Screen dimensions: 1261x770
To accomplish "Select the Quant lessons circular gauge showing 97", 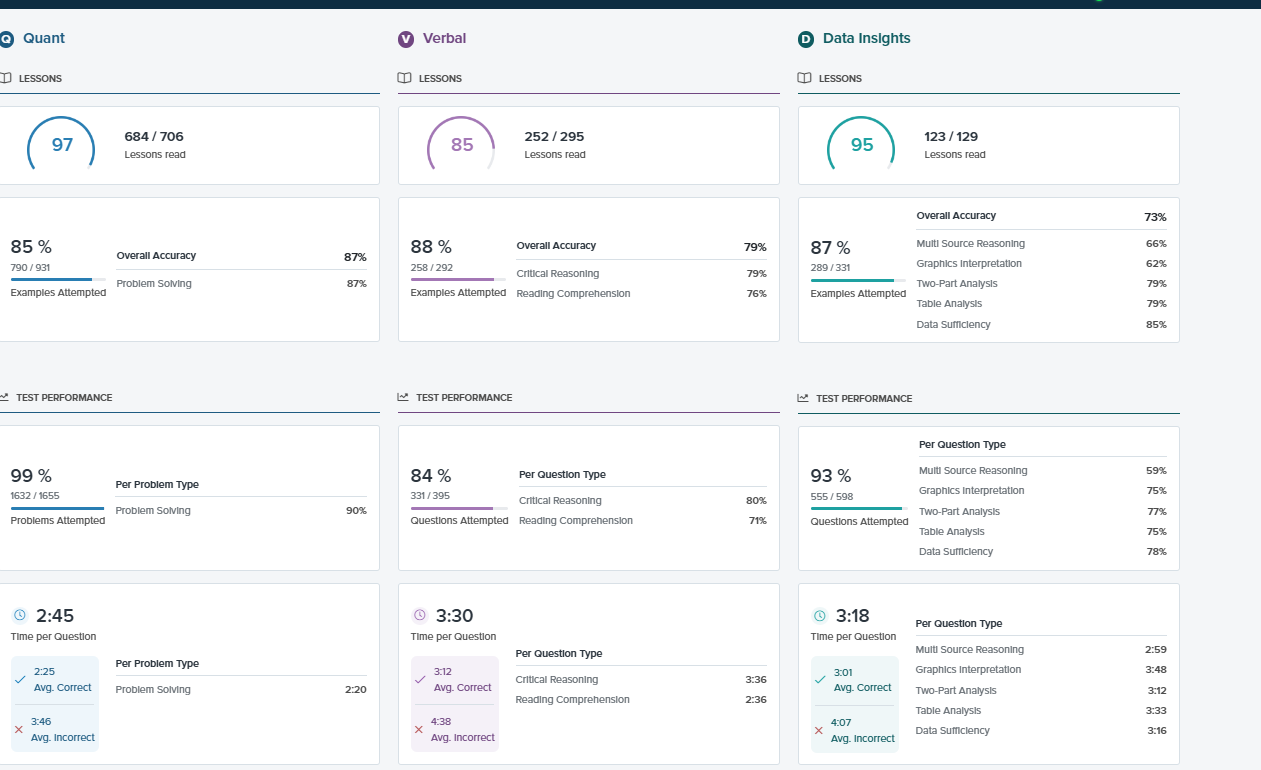I will coord(62,145).
